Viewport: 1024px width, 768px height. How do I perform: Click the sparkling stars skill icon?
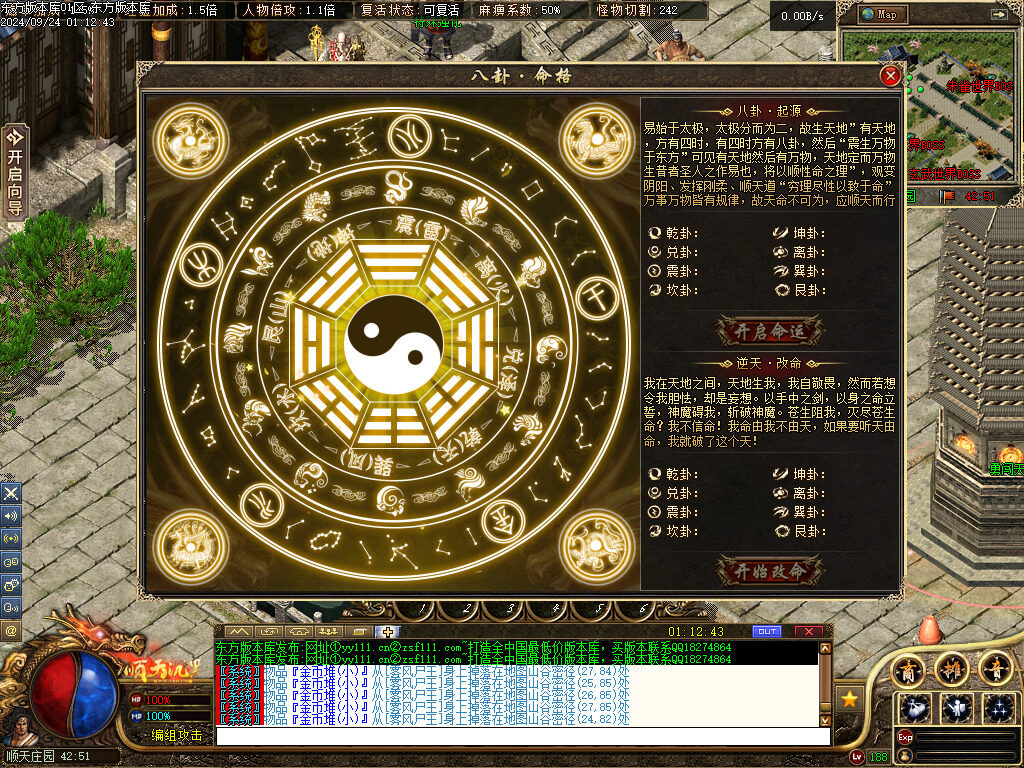pyautogui.click(x=999, y=708)
